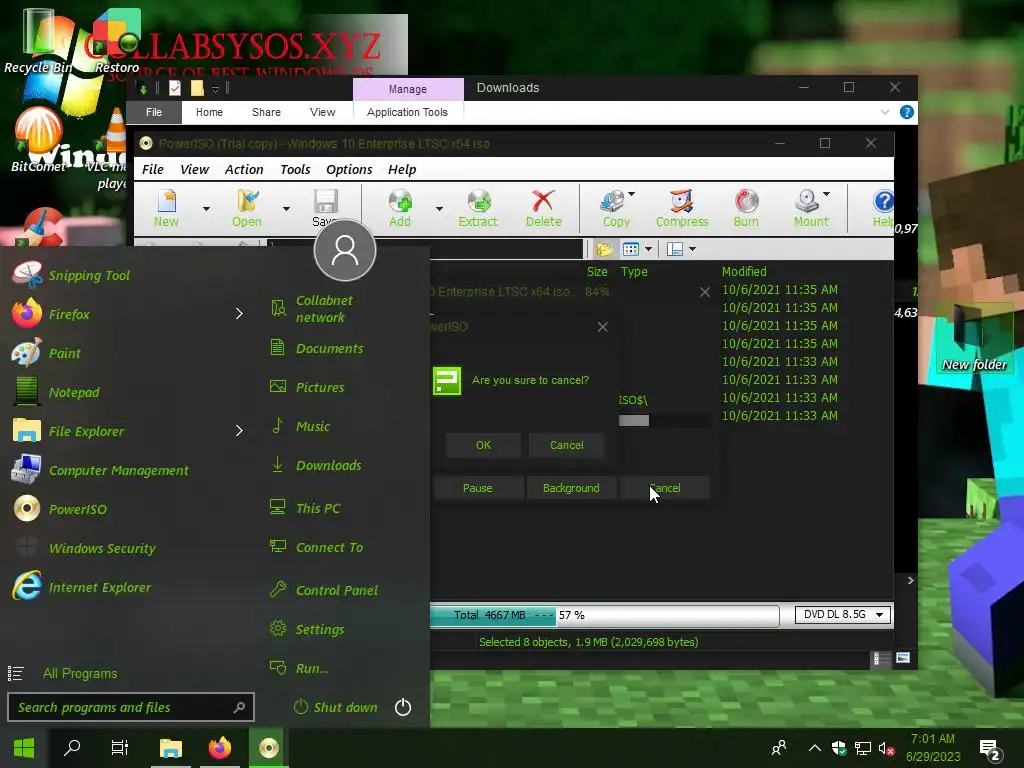
Task: Click the folders view icon in PowerISO
Action: tap(603, 249)
